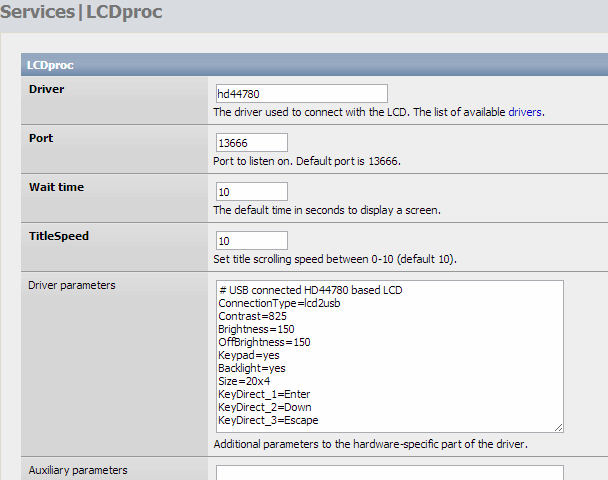
Task: Click into the TitleSpeed input box
Action: 252,241
